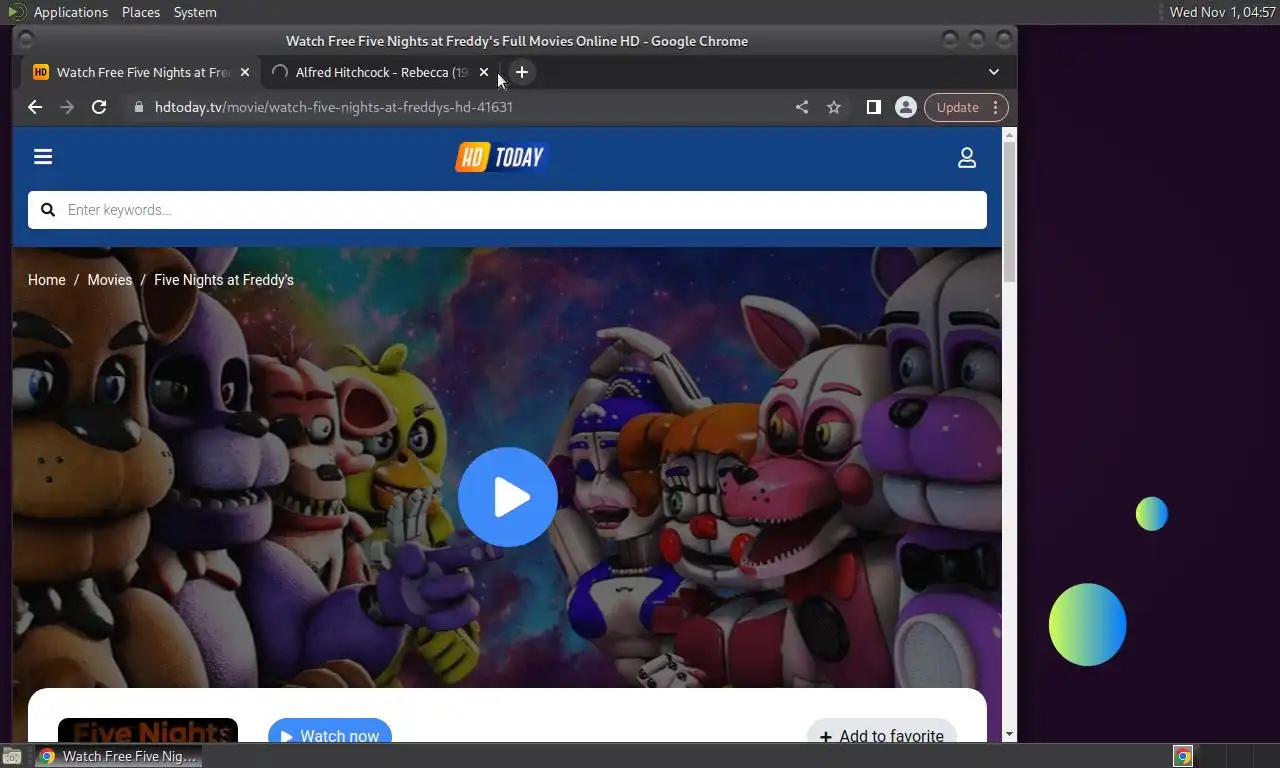Click the site lock icon in address bar
1280x768 pixels.
click(x=139, y=107)
